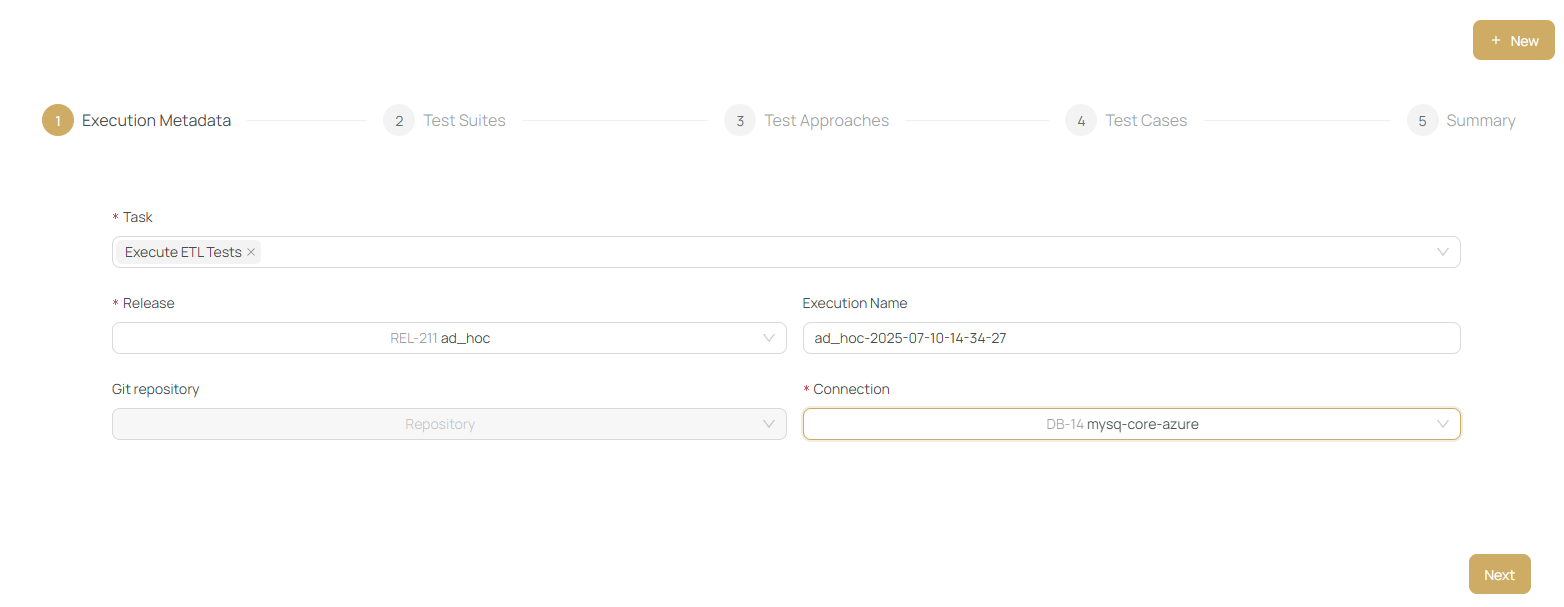The width and height of the screenshot is (1564, 607).
Task: Click the step 1 number circle
Action: (58, 121)
